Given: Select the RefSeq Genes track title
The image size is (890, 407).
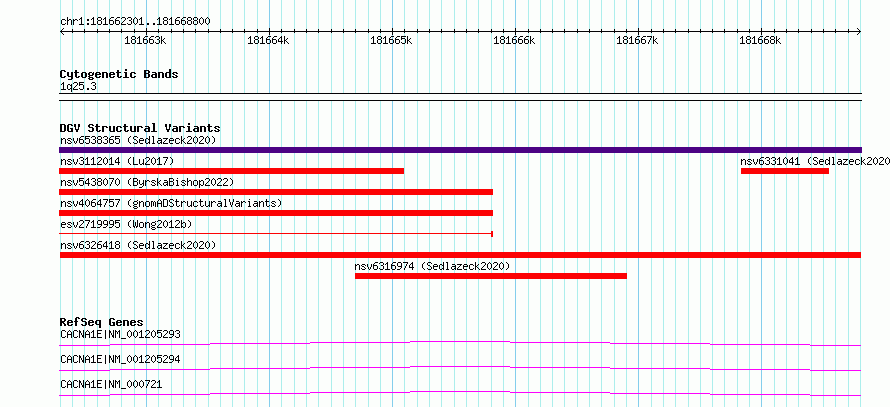Looking at the screenshot, I should coord(102,322).
